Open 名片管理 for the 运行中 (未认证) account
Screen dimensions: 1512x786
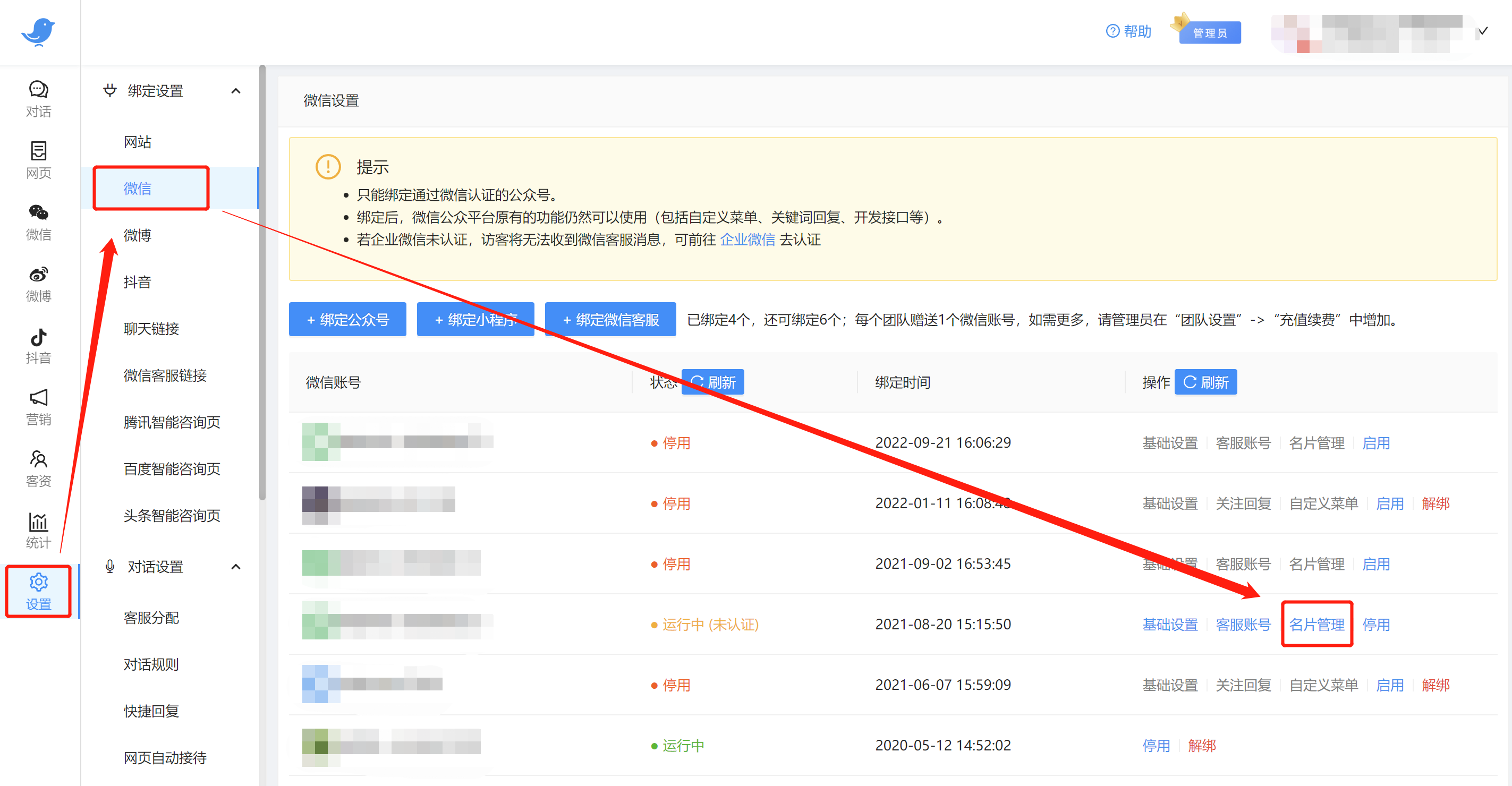pyautogui.click(x=1316, y=625)
